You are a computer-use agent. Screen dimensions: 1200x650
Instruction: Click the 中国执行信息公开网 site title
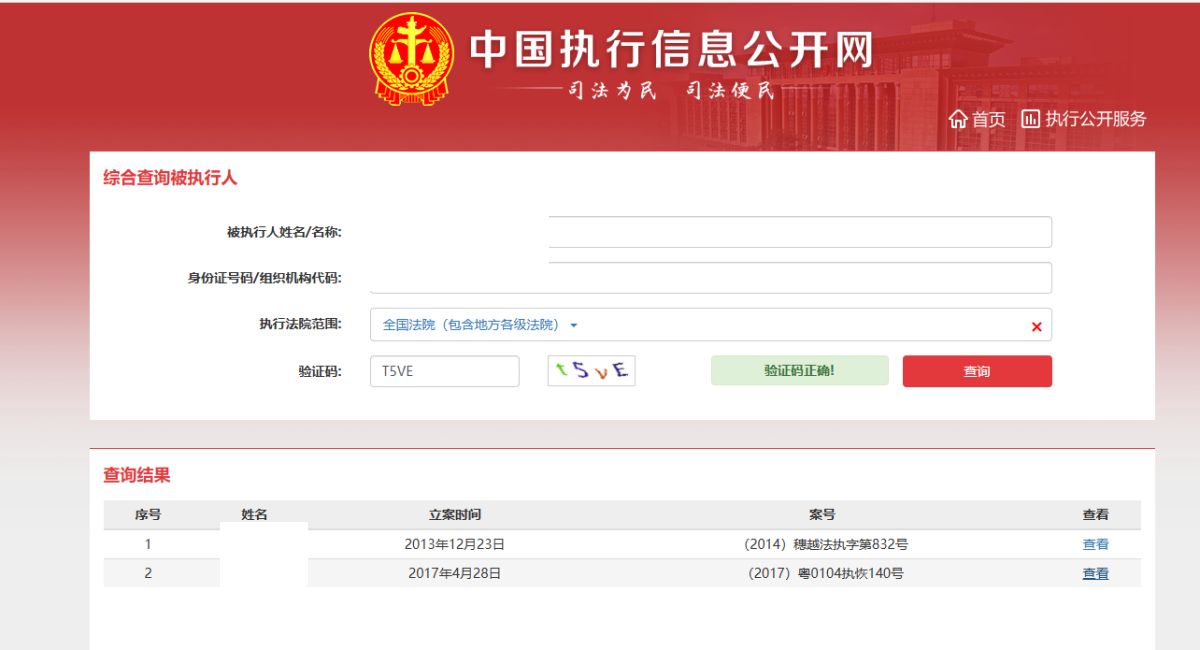(x=671, y=50)
